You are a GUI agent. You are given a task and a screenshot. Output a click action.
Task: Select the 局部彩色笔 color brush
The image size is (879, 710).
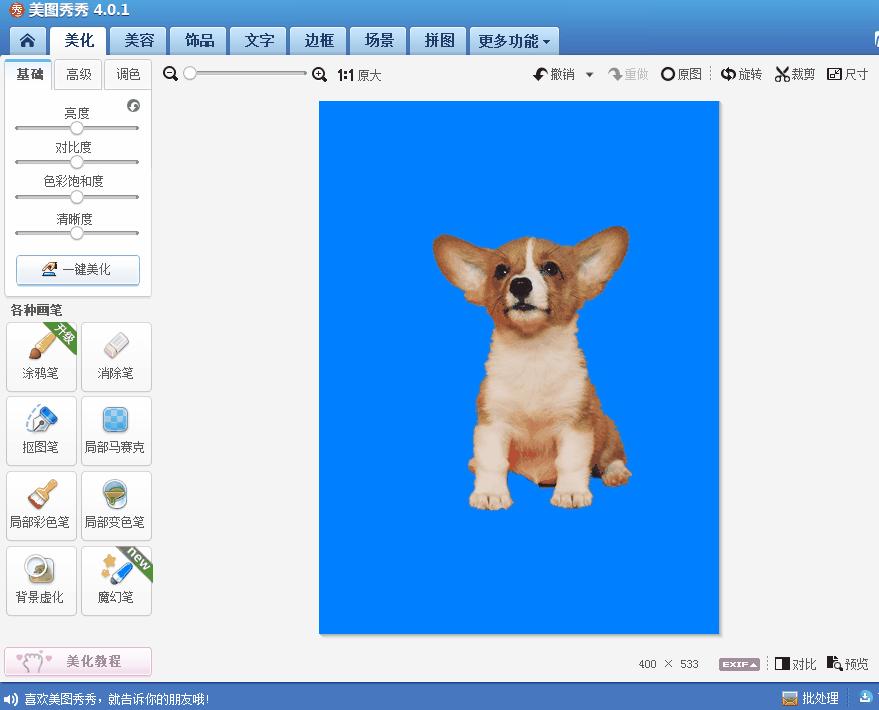(41, 505)
